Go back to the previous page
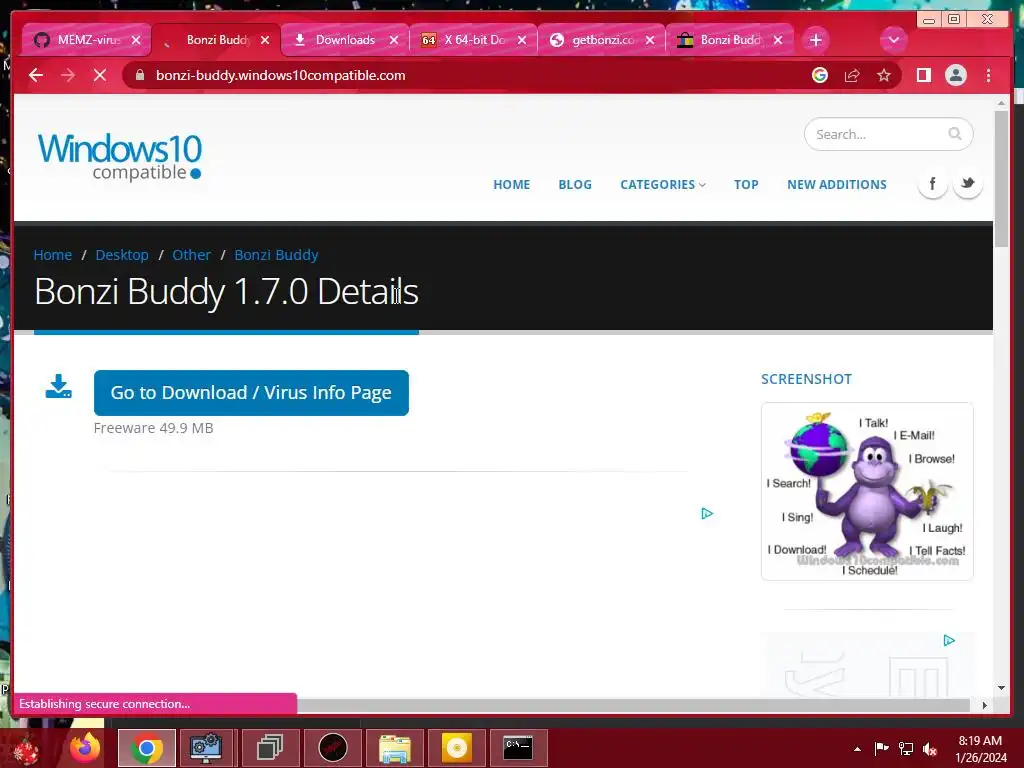1024x768 pixels. [x=36, y=76]
